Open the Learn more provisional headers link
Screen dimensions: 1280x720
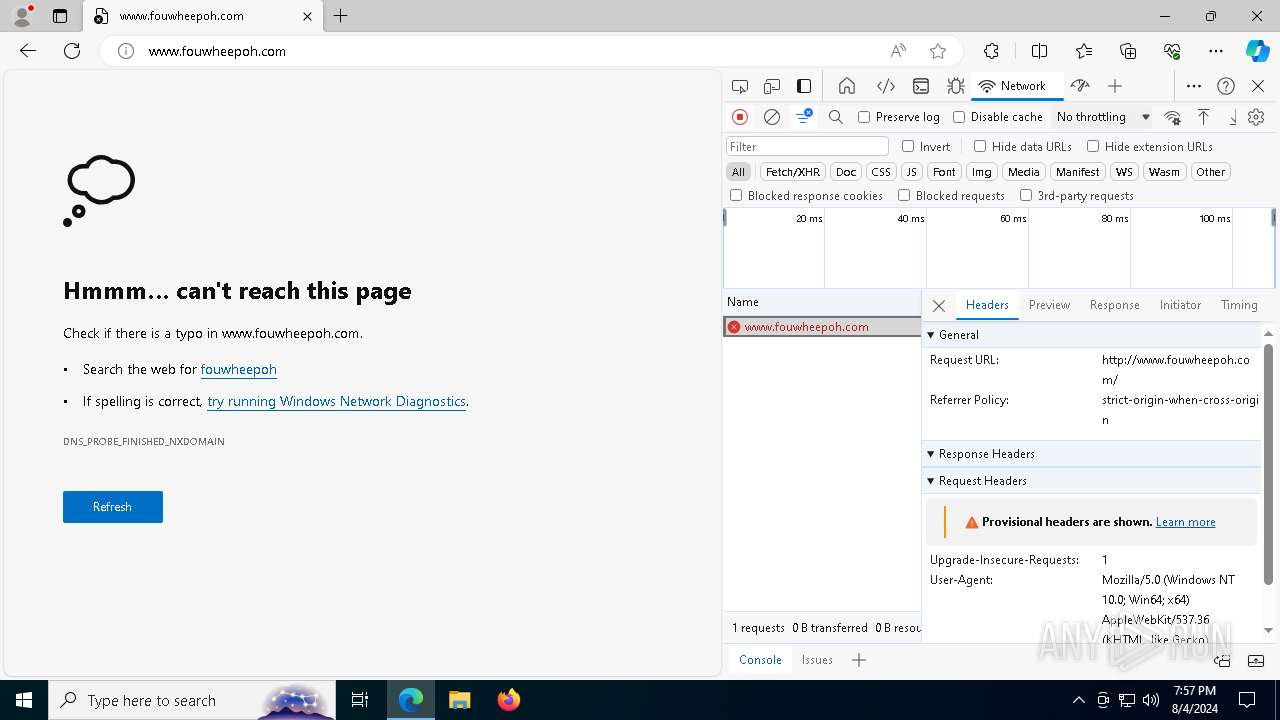point(1185,522)
